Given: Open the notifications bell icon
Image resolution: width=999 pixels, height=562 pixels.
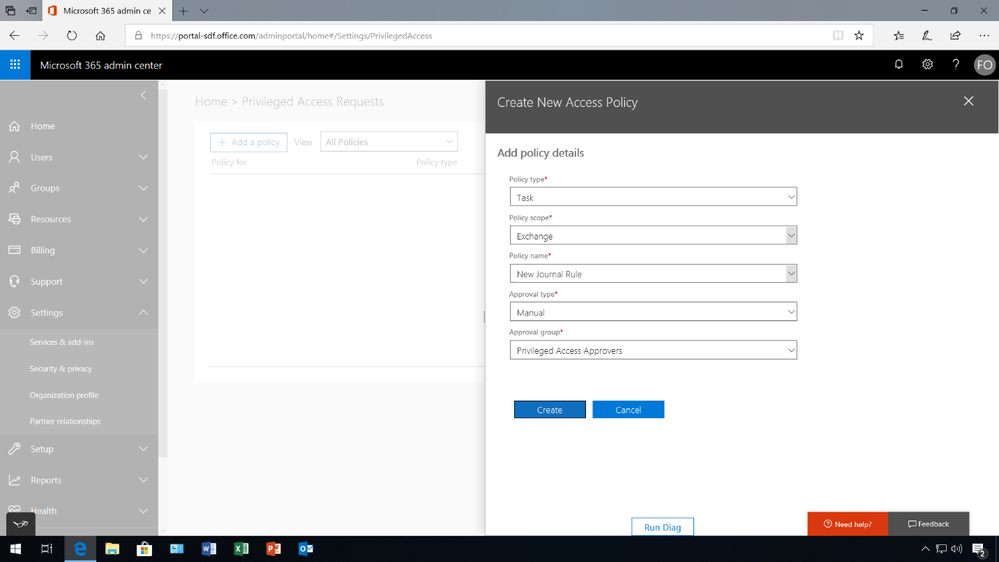Looking at the screenshot, I should coord(898,64).
